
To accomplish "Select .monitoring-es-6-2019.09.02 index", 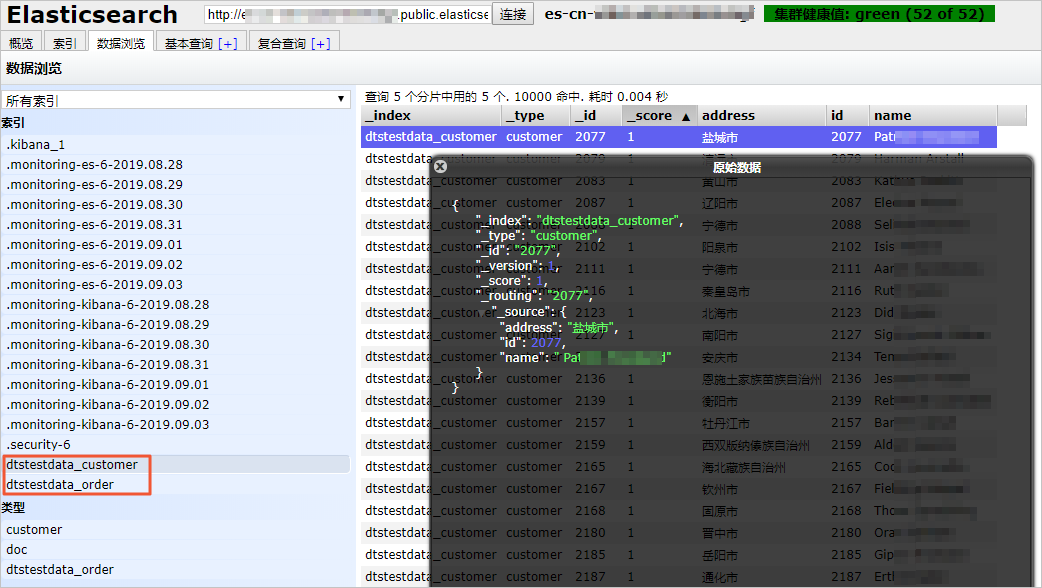I will click(x=176, y=264).
